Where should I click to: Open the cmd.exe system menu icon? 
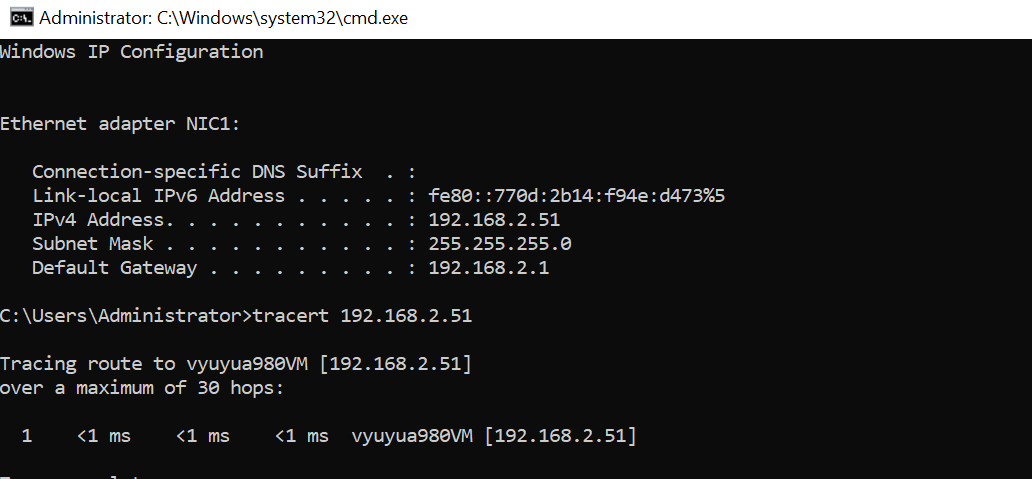[x=21, y=18]
